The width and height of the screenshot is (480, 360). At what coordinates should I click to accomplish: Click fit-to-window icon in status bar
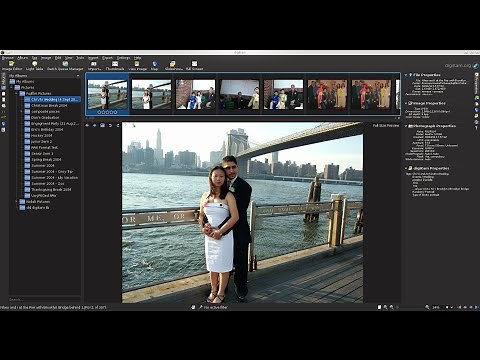pyautogui.click(x=379, y=307)
